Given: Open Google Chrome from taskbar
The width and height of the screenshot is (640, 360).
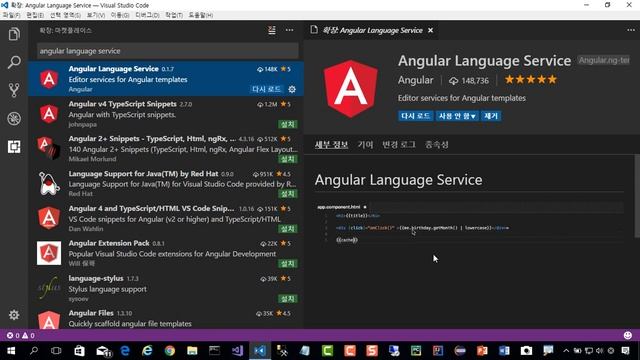Looking at the screenshot, I should coord(170,351).
